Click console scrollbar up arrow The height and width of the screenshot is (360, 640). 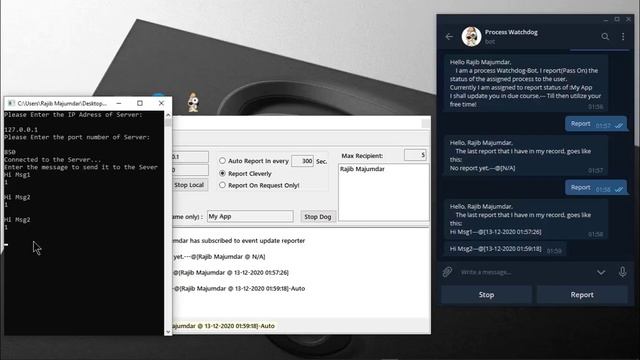click(168, 115)
